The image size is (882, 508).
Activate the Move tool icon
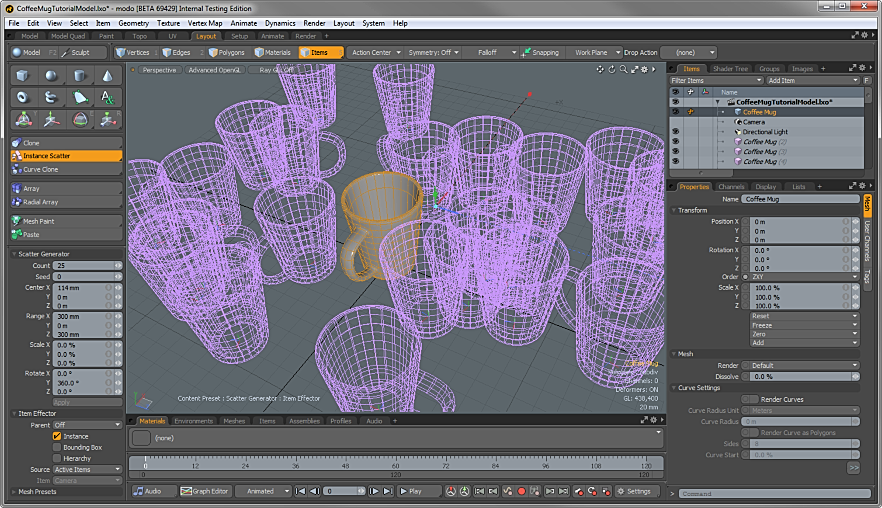point(51,119)
